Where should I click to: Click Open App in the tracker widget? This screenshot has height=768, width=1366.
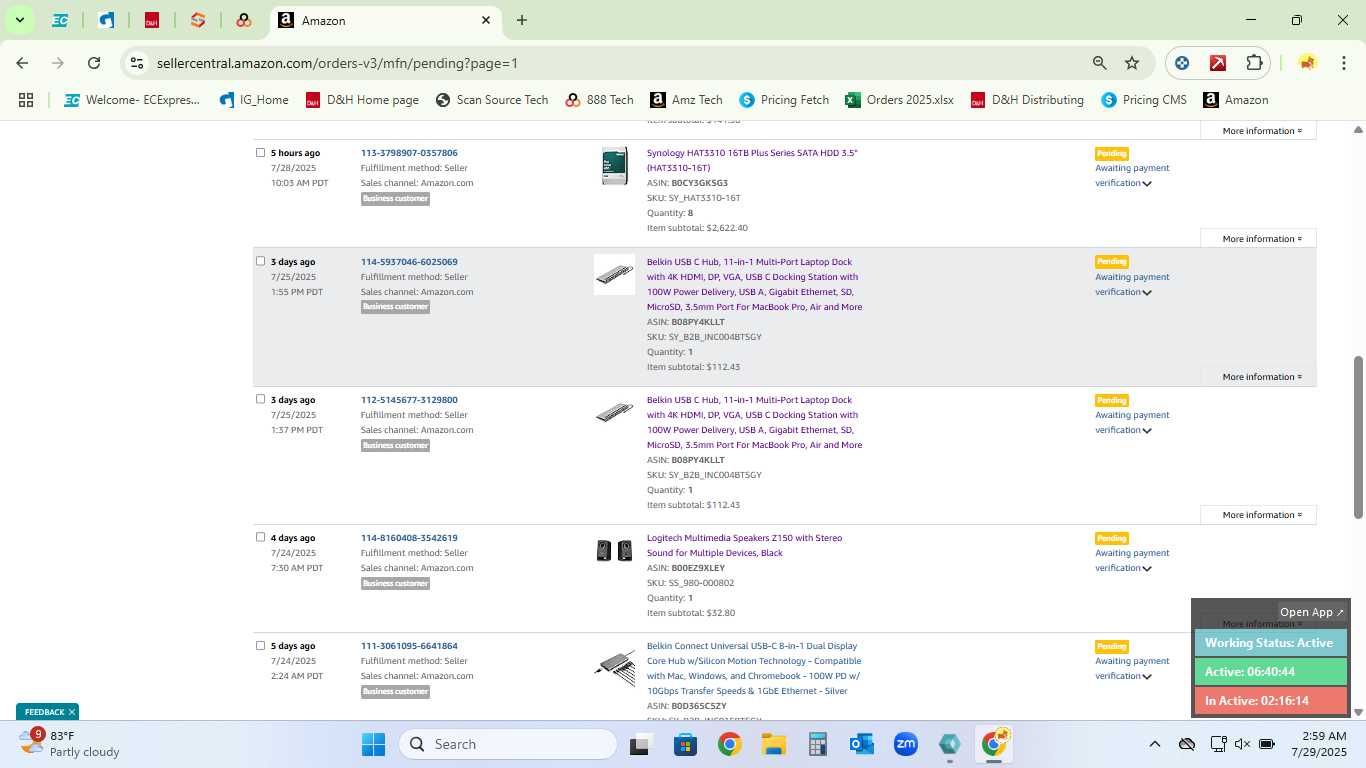click(1312, 612)
